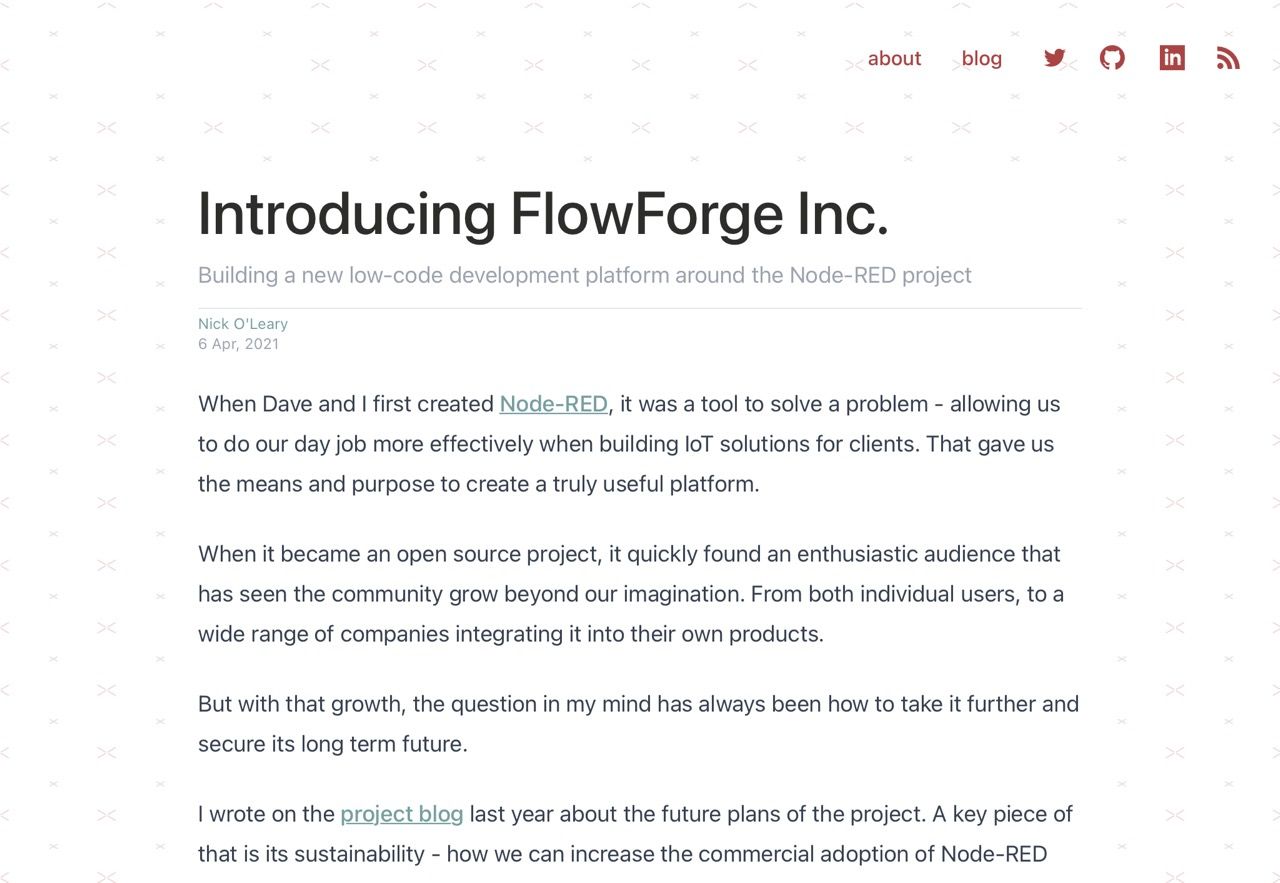This screenshot has width=1280, height=883.
Task: Click the paragraph starting When it became
Action: pos(631,594)
